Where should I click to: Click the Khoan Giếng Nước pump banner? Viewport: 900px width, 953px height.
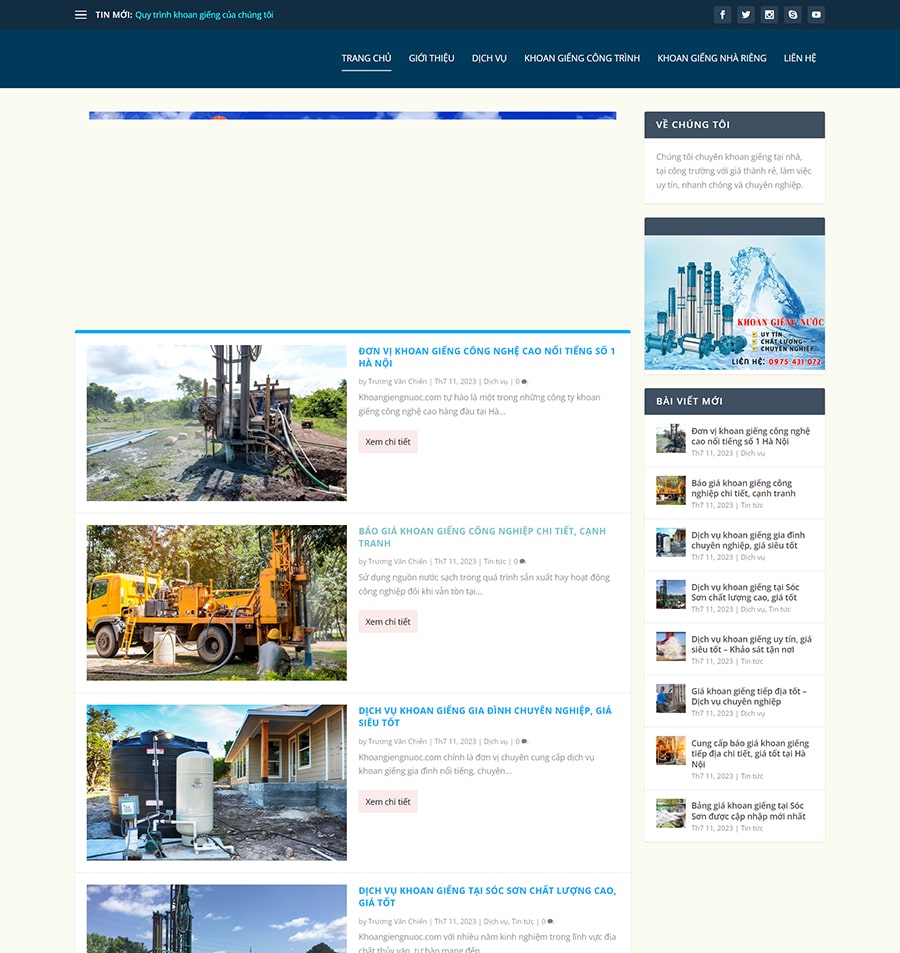(x=735, y=303)
